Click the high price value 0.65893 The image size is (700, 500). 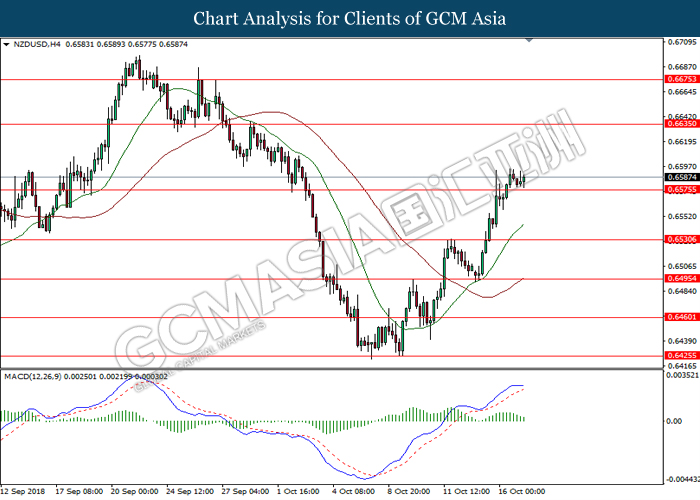tap(111, 44)
